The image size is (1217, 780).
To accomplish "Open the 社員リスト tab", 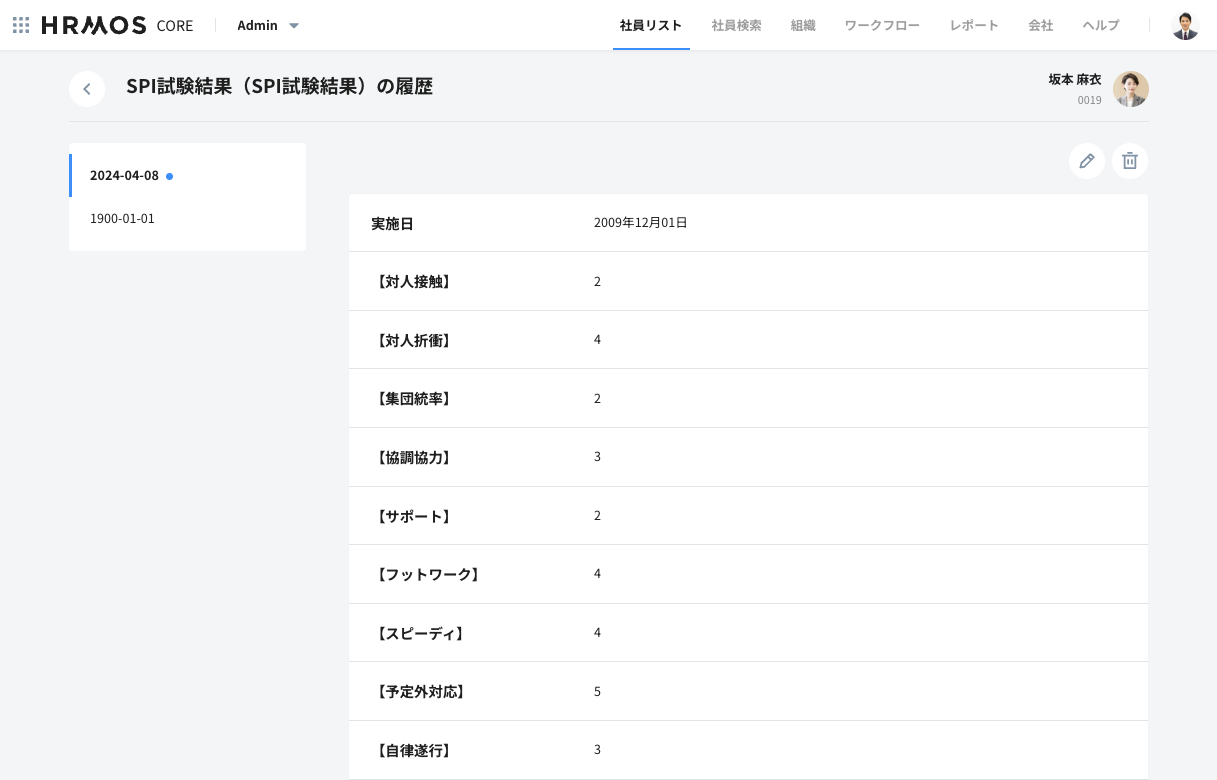I will [650, 25].
